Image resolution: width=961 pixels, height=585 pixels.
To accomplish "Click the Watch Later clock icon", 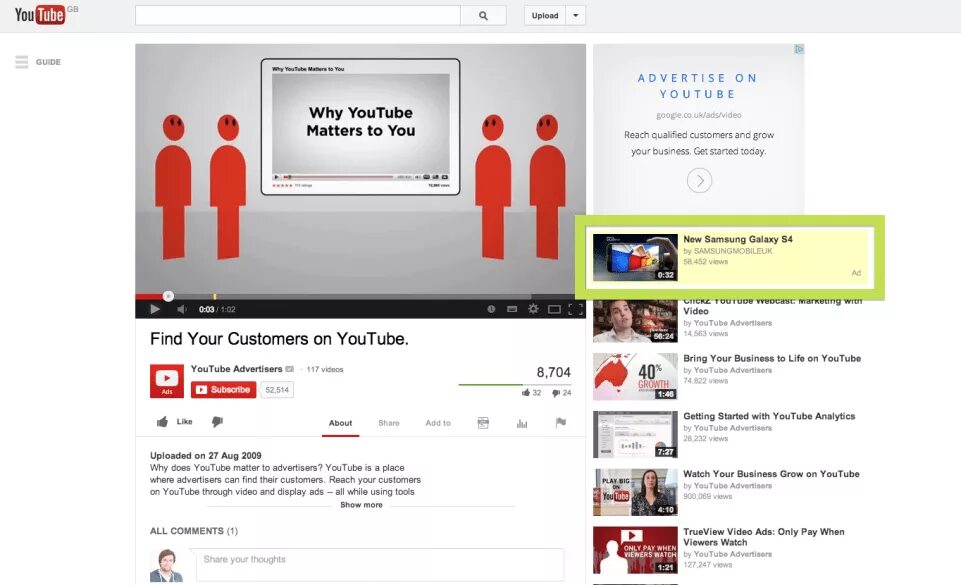I will [x=491, y=309].
